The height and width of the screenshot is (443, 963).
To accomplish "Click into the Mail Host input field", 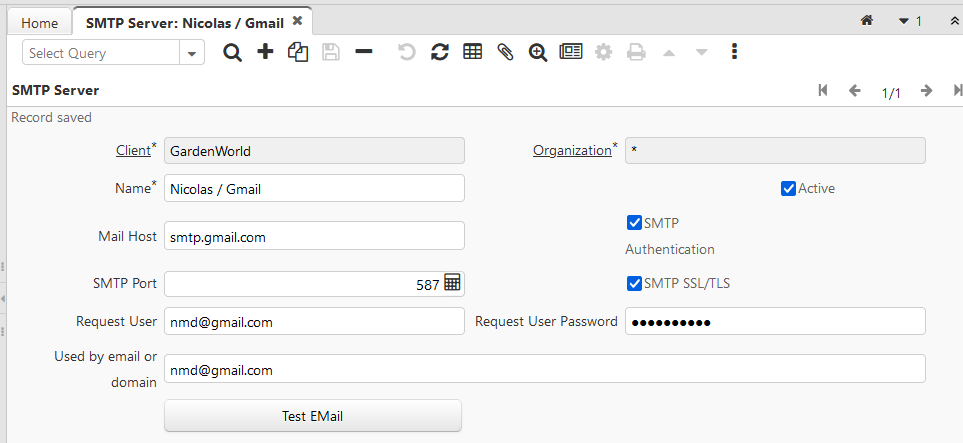I will [x=314, y=236].
